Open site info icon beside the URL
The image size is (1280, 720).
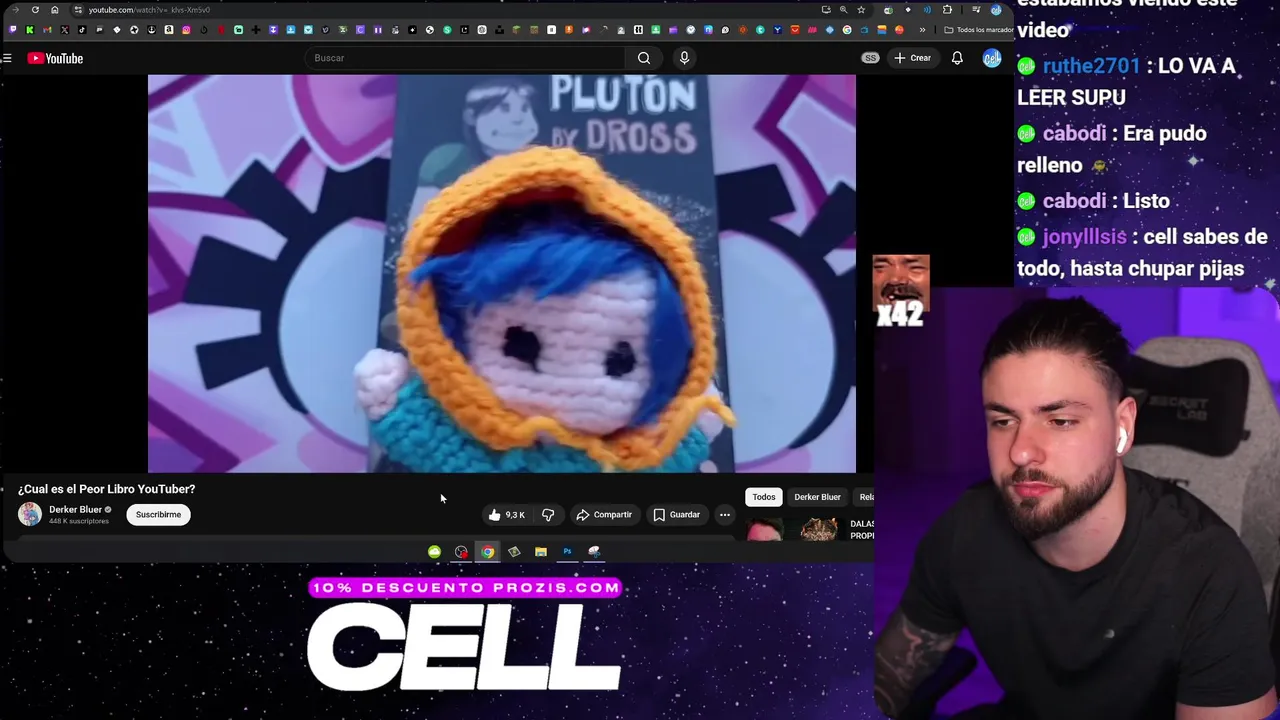(x=78, y=10)
